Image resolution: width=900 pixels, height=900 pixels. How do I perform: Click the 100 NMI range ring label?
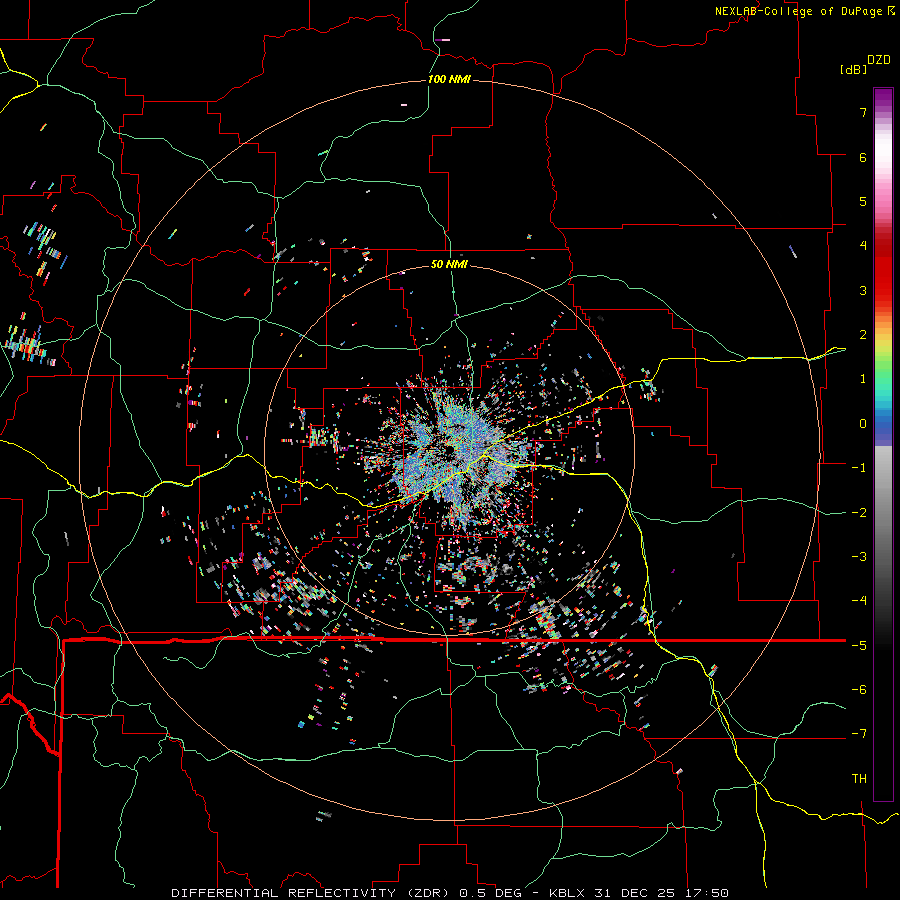click(449, 79)
